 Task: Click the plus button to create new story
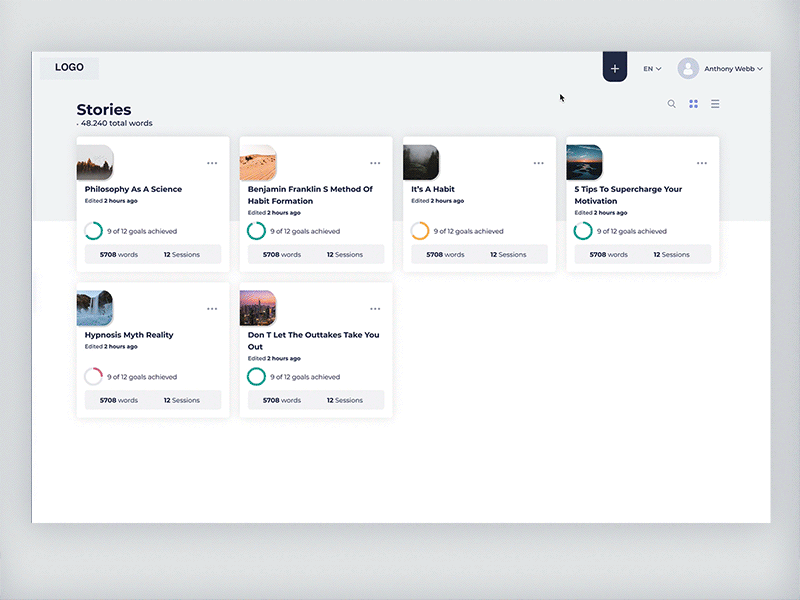[x=614, y=66]
